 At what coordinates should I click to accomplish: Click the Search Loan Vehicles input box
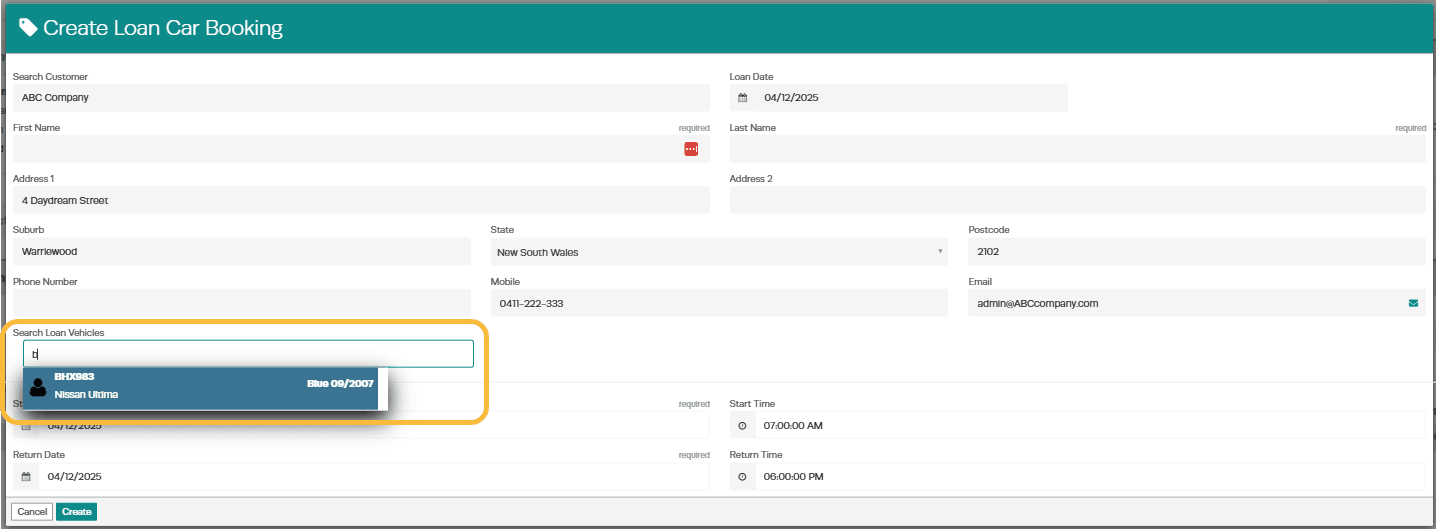pyautogui.click(x=248, y=354)
